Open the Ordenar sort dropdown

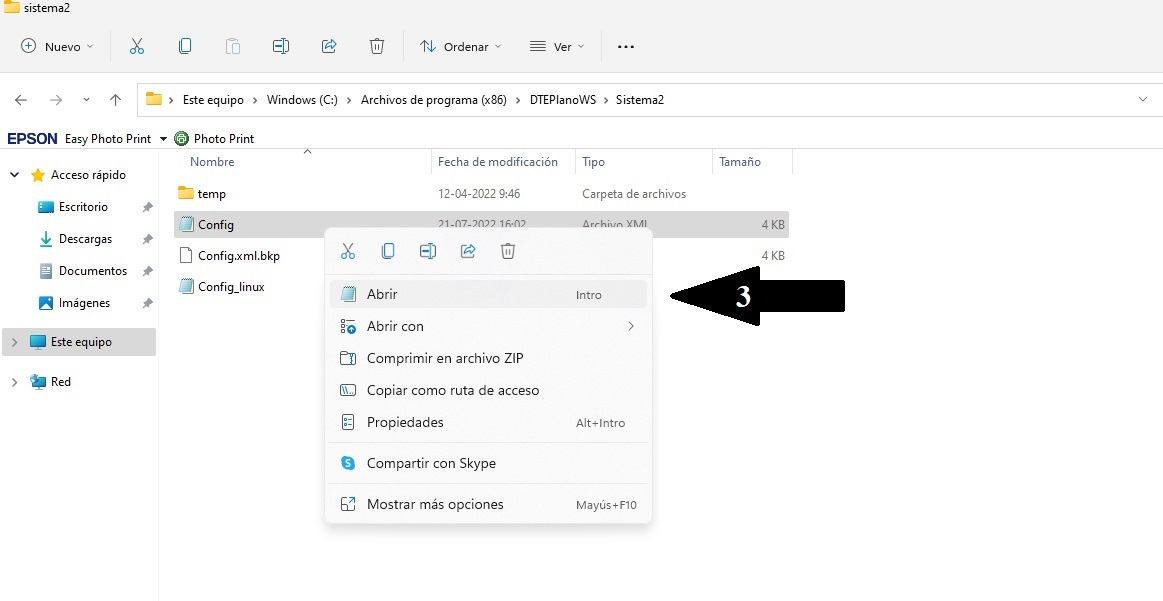[460, 46]
